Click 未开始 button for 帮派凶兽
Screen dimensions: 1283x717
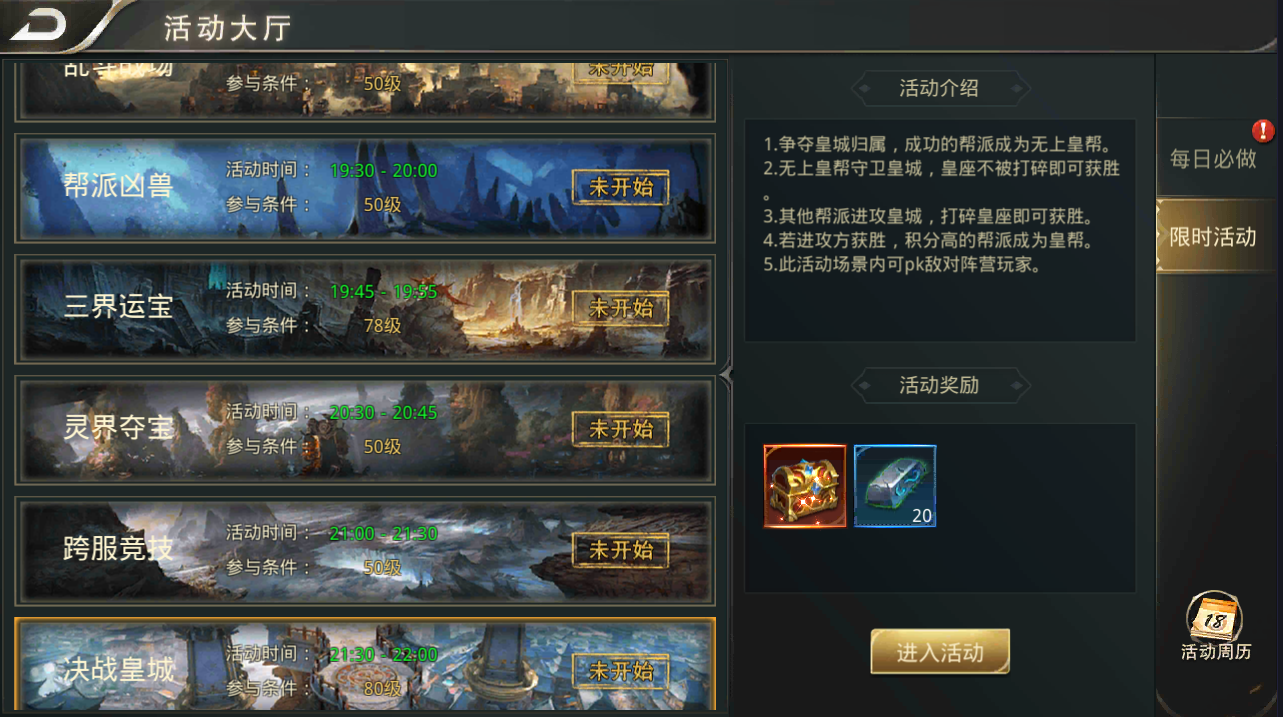coord(620,187)
